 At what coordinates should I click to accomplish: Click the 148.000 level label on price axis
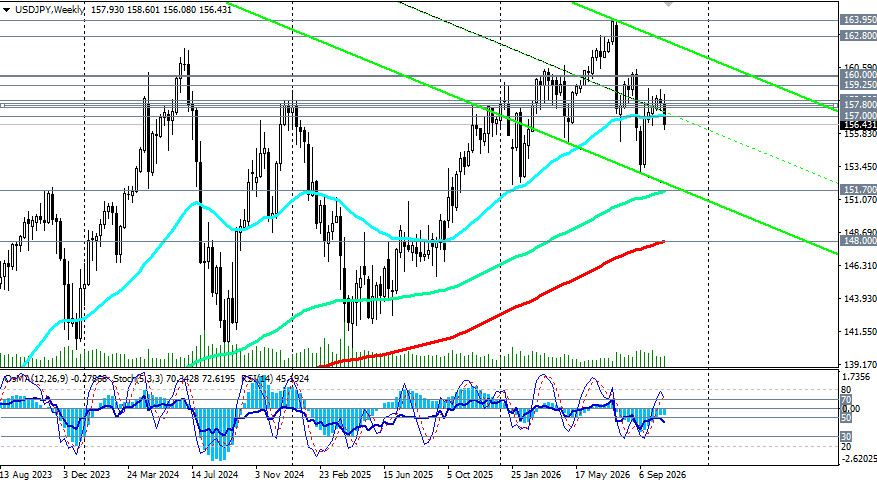pyautogui.click(x=859, y=241)
